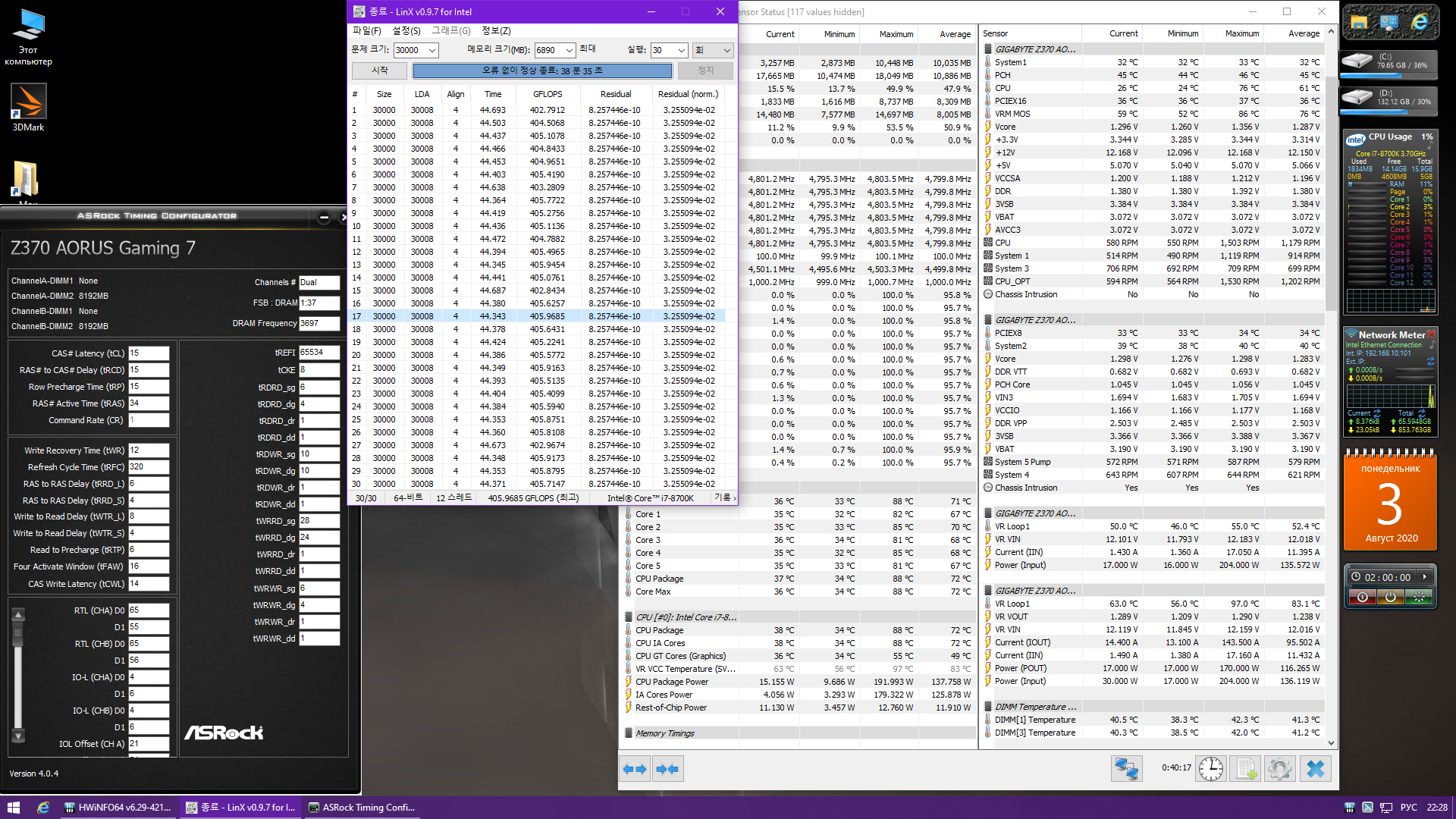
Task: Click the blue X close sensors icon
Action: (1316, 769)
